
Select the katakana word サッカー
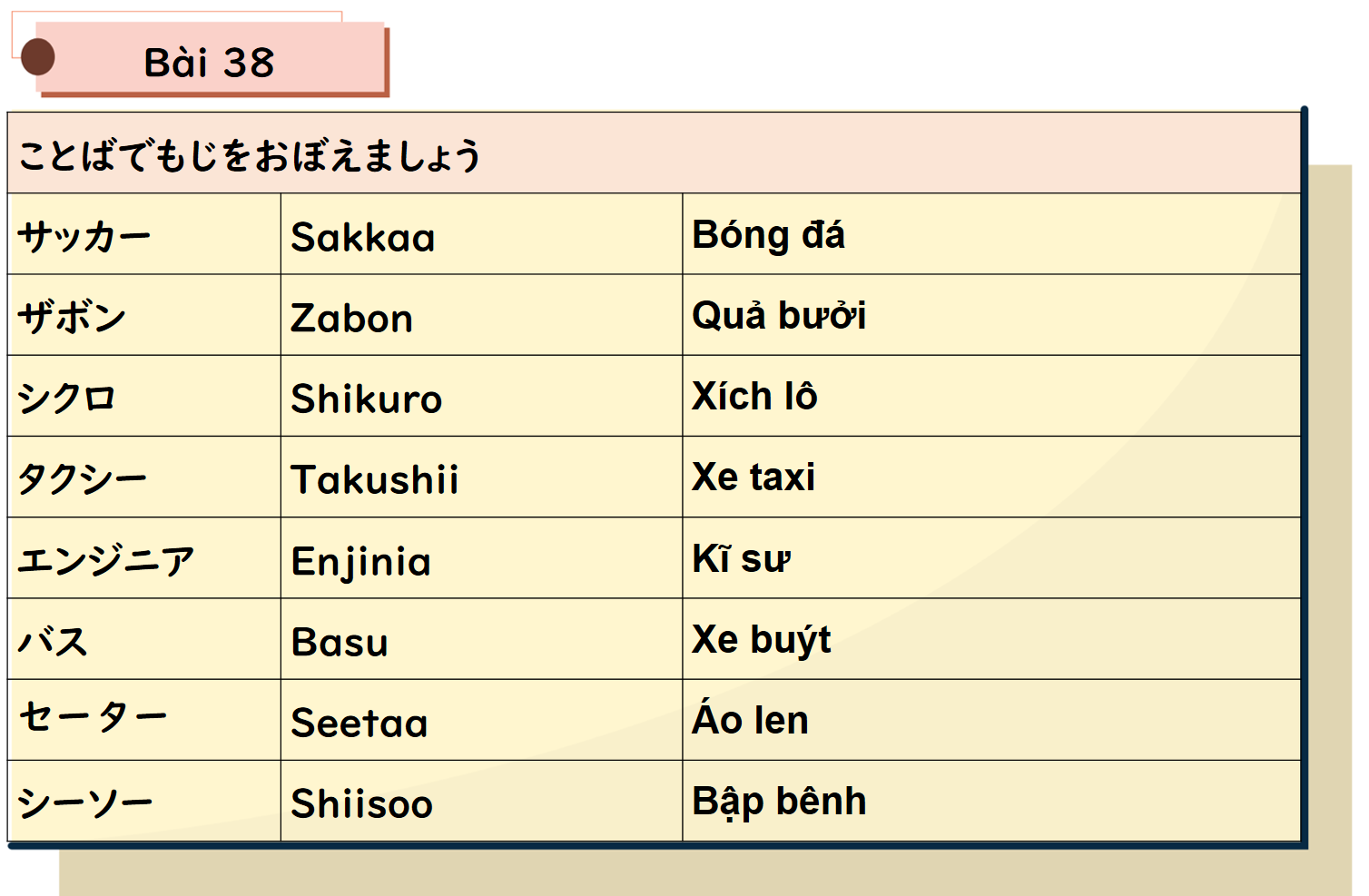pos(84,237)
